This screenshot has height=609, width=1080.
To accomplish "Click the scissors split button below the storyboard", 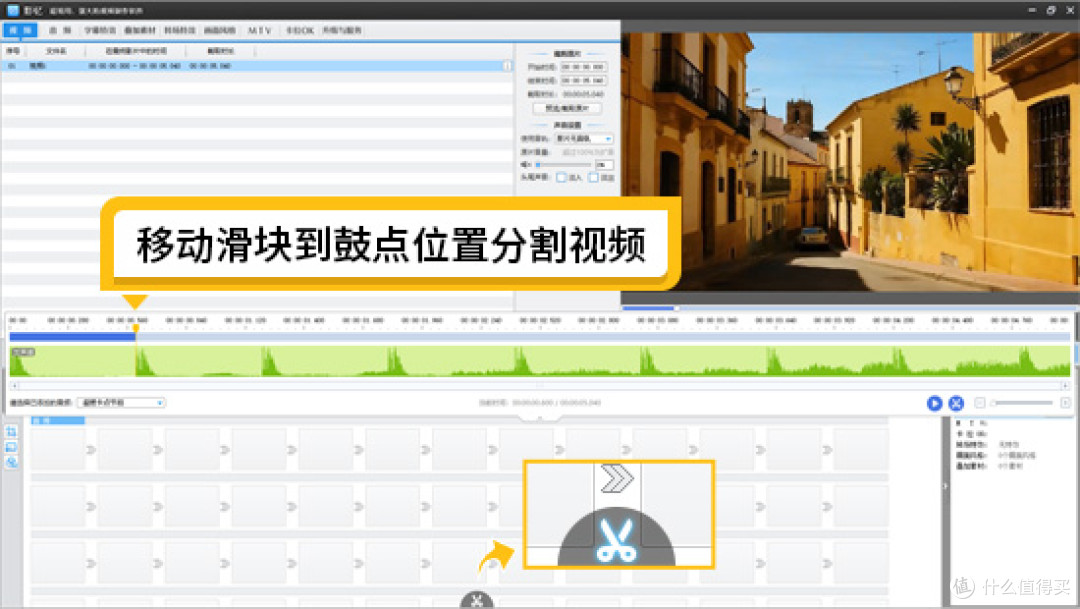I will [477, 600].
